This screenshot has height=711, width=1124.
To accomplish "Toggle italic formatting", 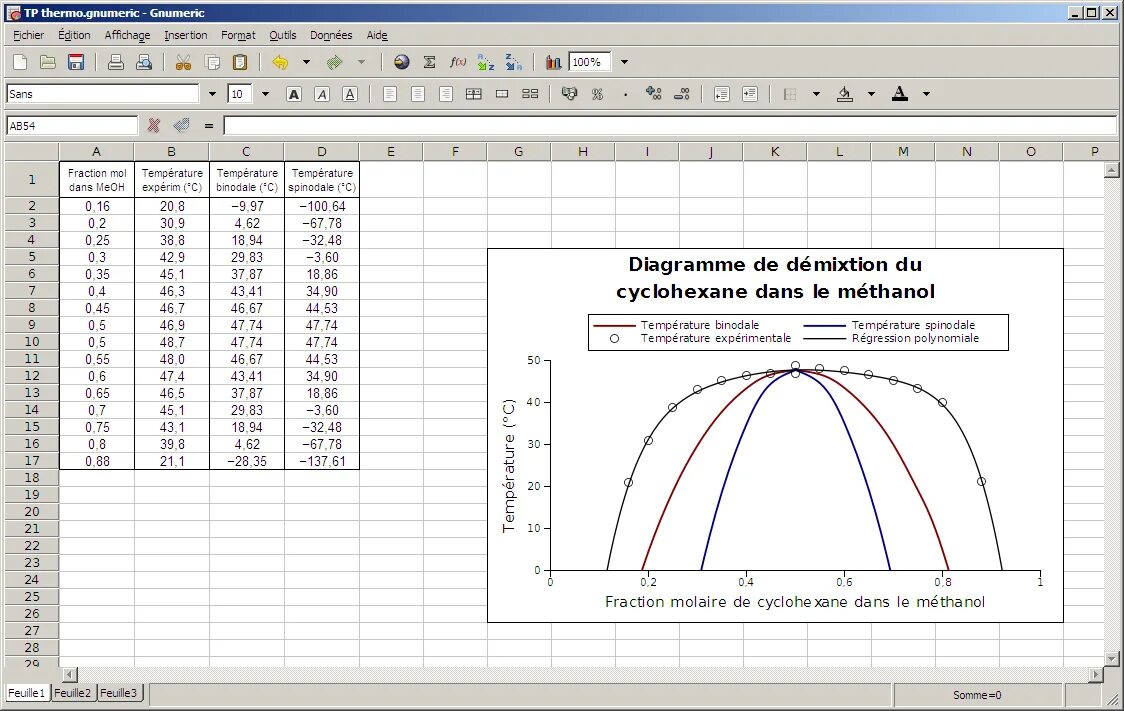I will [322, 94].
